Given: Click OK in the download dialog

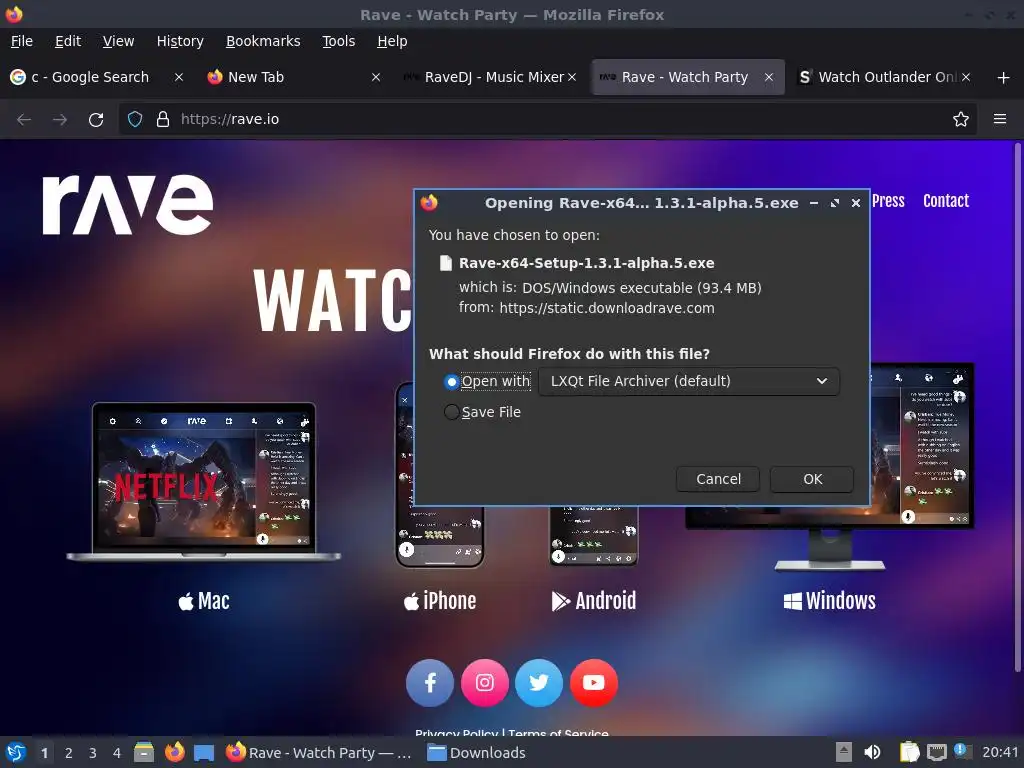Looking at the screenshot, I should pos(812,479).
